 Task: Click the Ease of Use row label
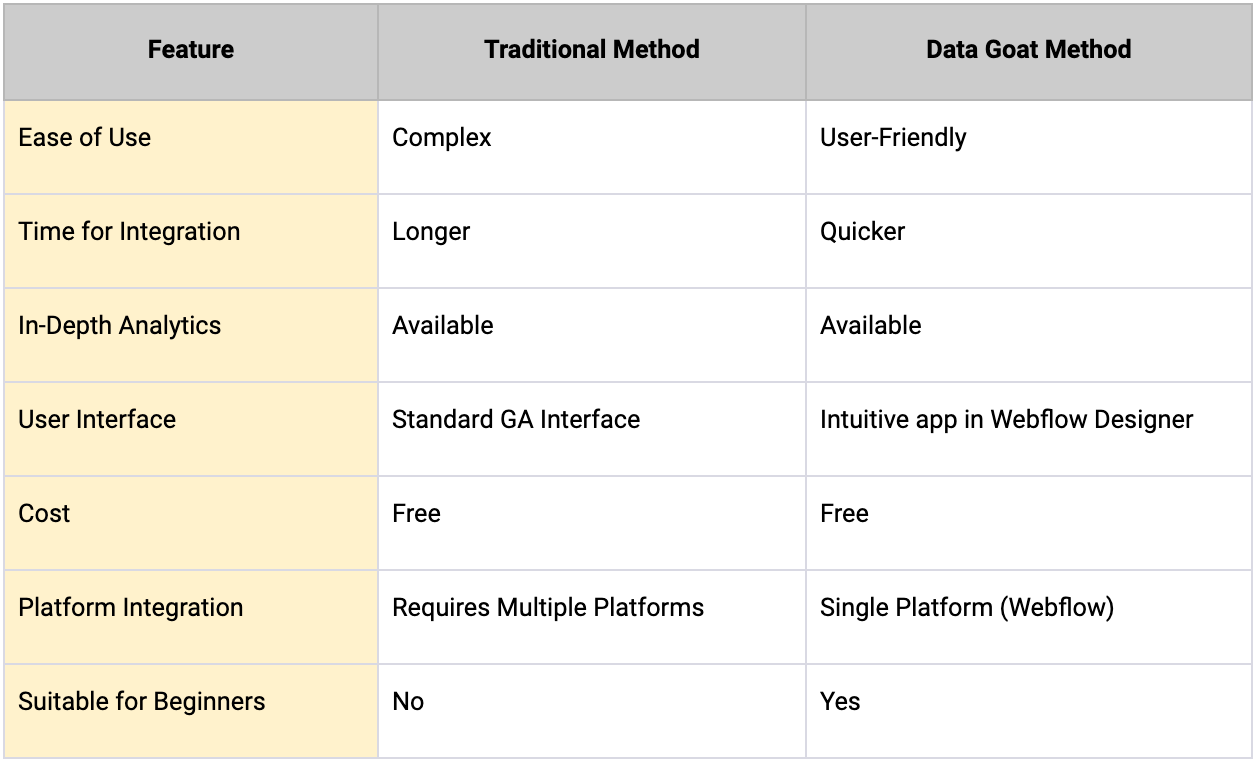point(85,138)
